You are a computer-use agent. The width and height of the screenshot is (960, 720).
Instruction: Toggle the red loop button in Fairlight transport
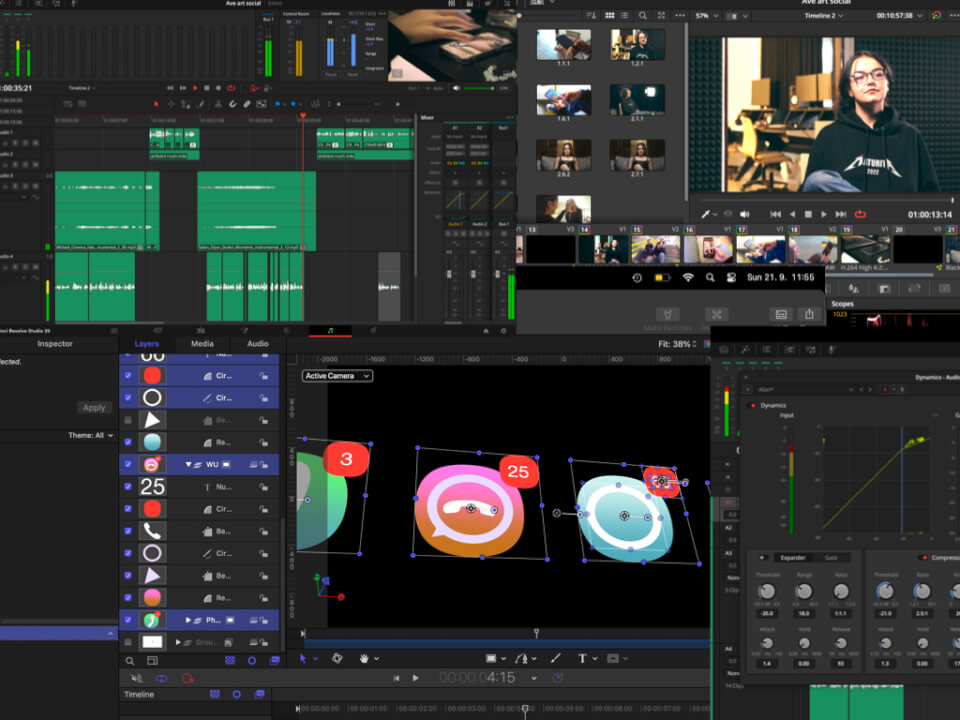pyautogui.click(x=231, y=88)
